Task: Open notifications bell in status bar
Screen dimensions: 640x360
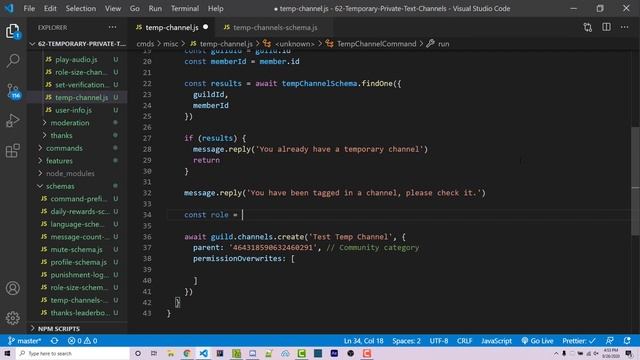Action: tap(627, 341)
